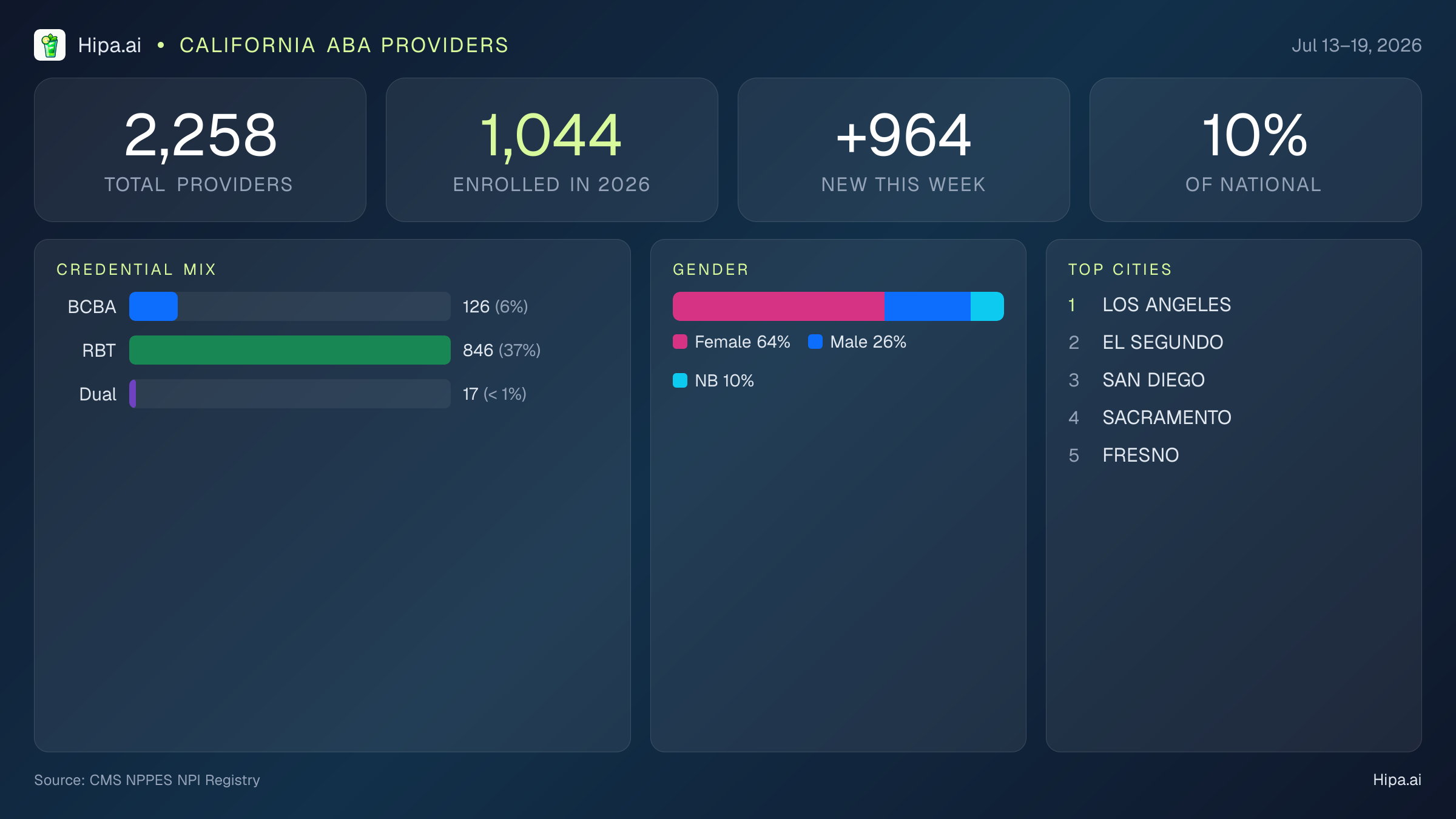This screenshot has height=819, width=1456.
Task: Click the Dual row label
Action: 98,394
